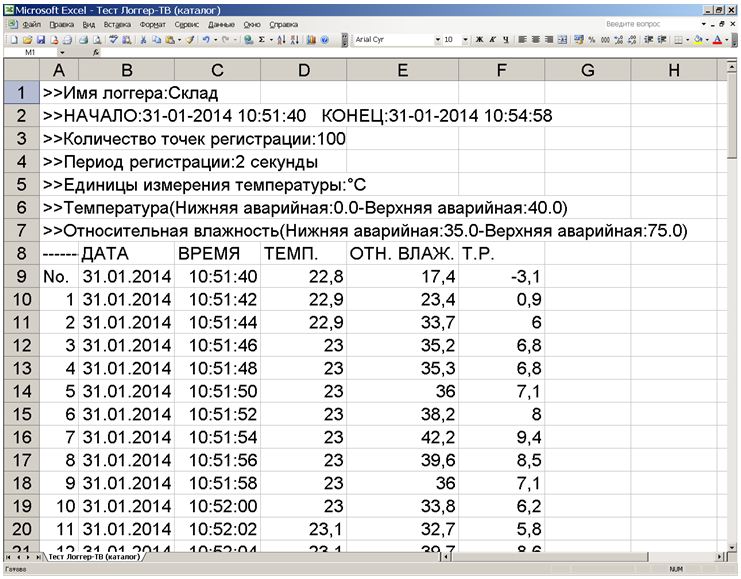The image size is (741, 579).
Task: Click the font color swatch button
Action: click(718, 40)
